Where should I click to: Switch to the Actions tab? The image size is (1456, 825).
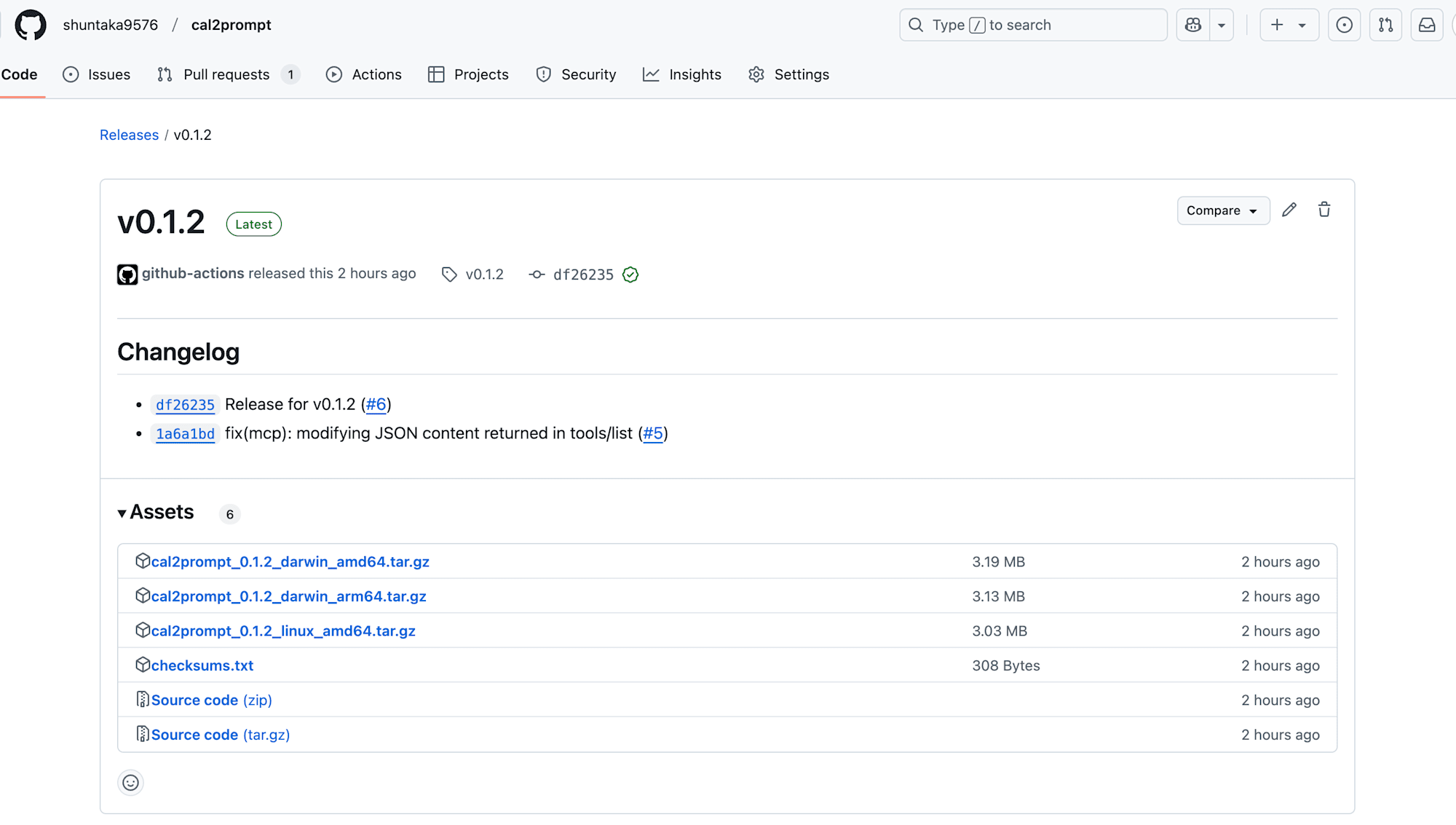point(364,74)
